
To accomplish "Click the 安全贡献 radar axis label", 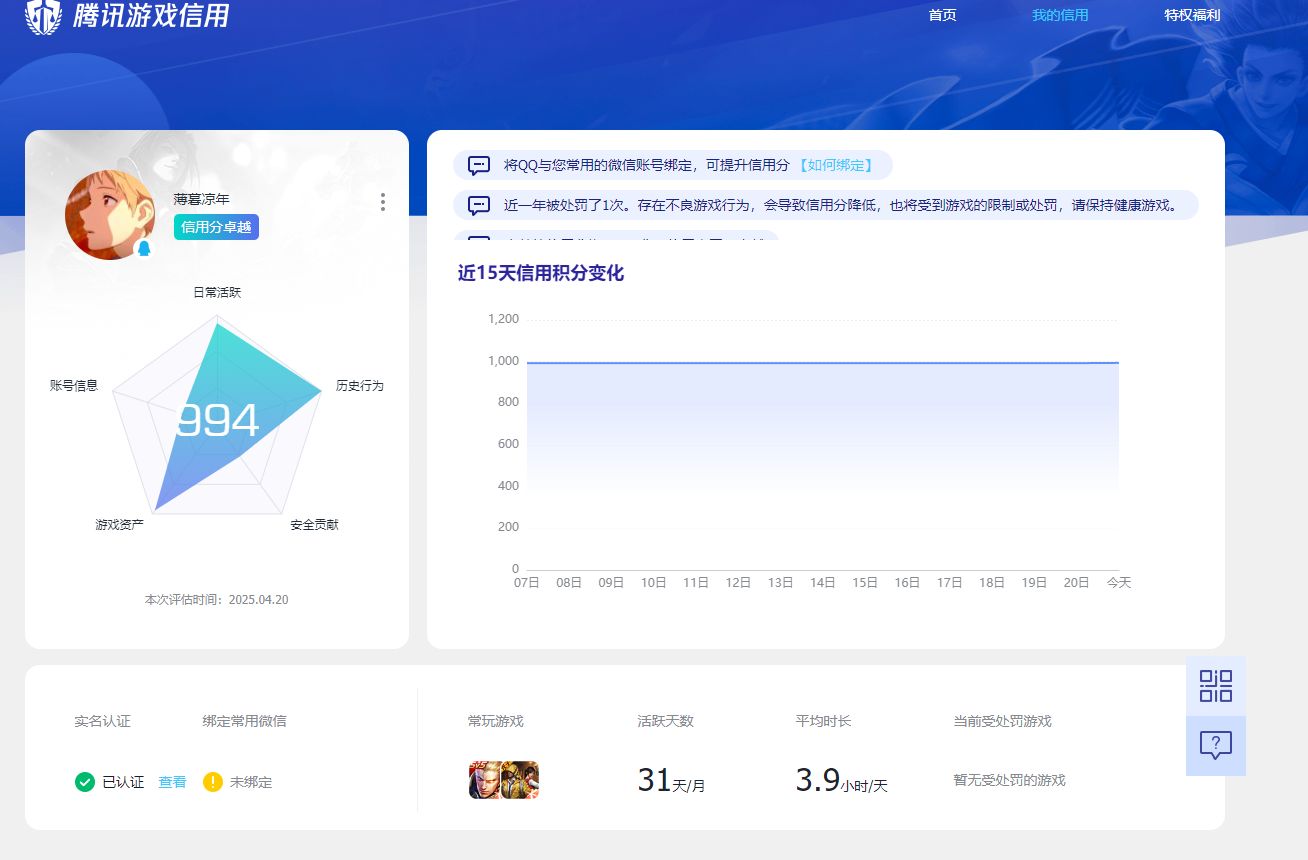I will (315, 524).
